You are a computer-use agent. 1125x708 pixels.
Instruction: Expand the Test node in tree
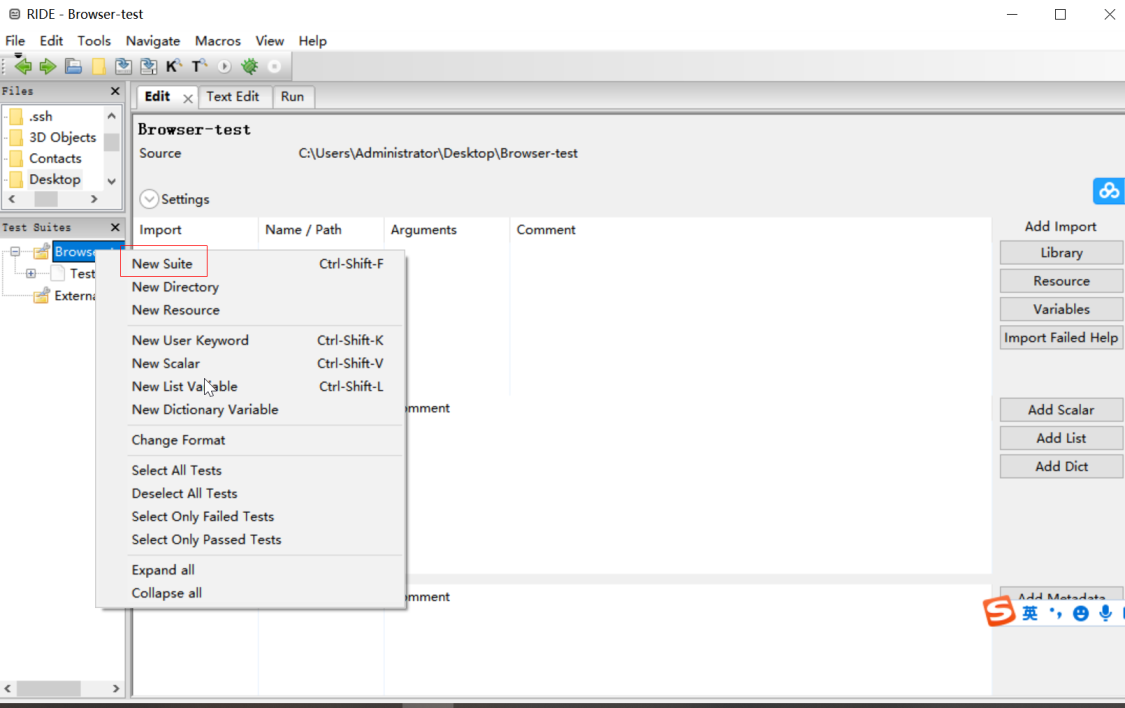point(31,273)
